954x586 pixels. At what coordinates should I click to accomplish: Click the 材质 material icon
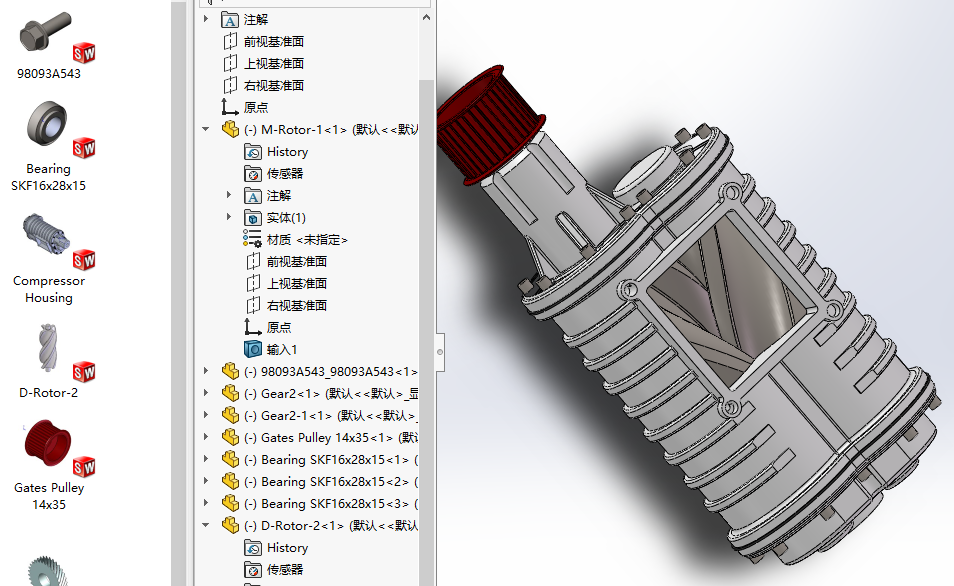(x=252, y=239)
